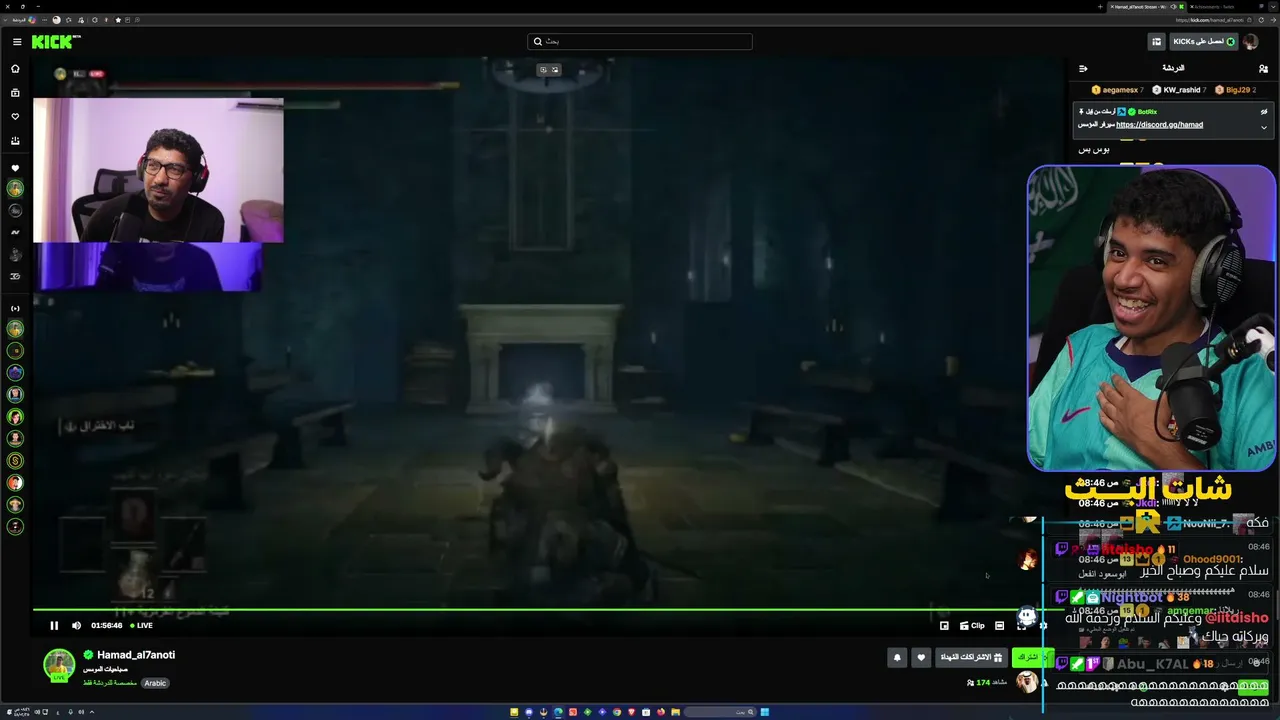This screenshot has height=720, width=1280.
Task: Mute the stream volume
Action: (76, 626)
